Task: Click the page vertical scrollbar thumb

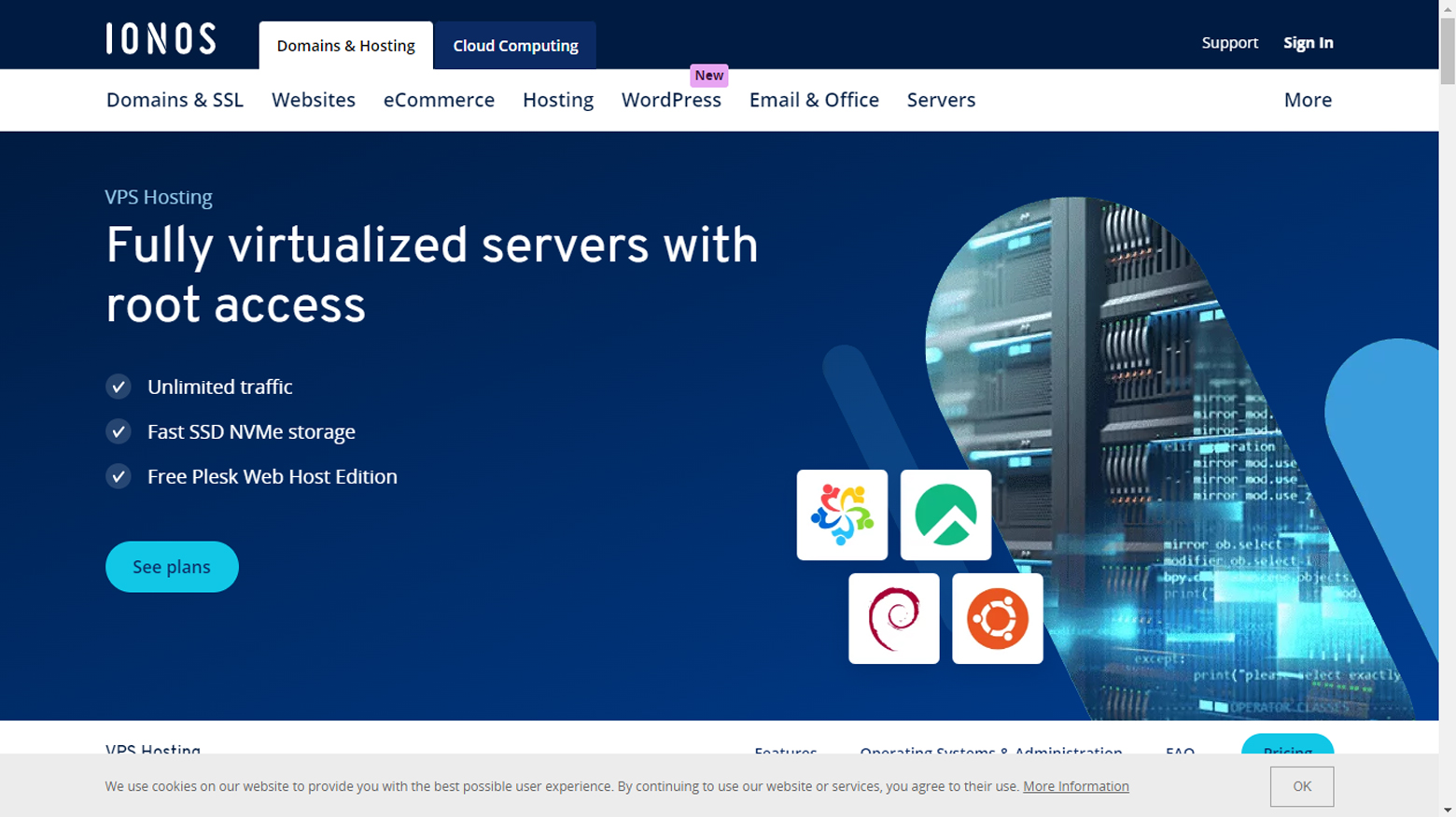Action: (x=1448, y=50)
